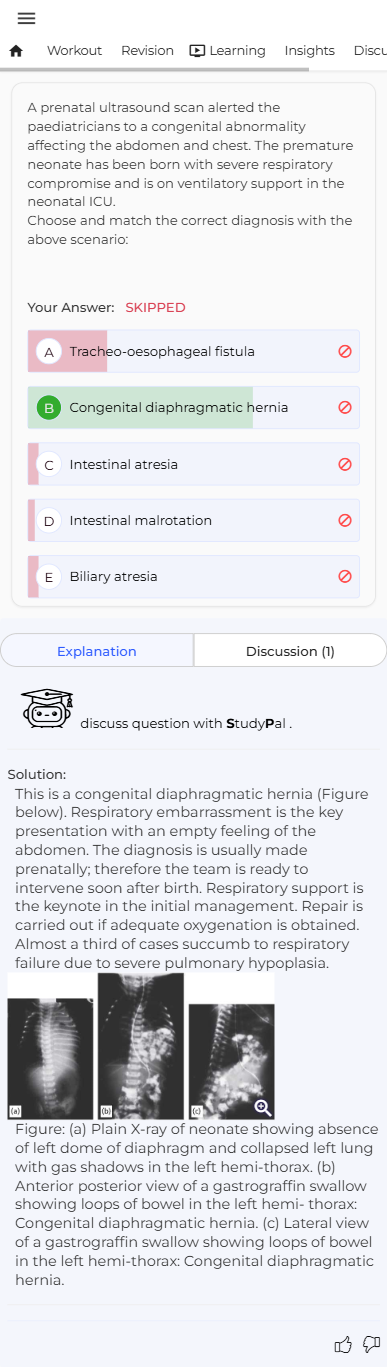Go to the home icon

[x=16, y=51]
